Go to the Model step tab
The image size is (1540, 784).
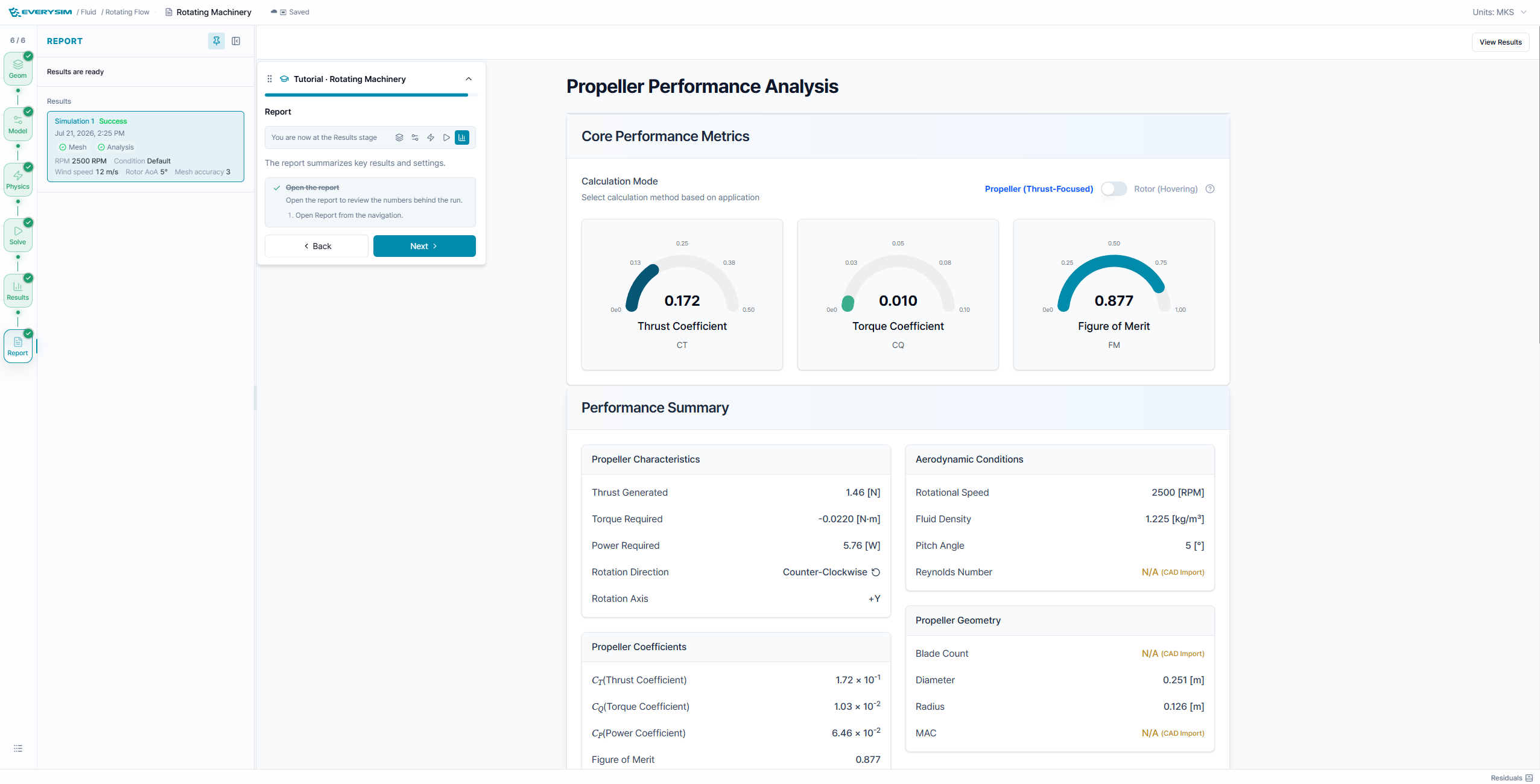[x=18, y=124]
